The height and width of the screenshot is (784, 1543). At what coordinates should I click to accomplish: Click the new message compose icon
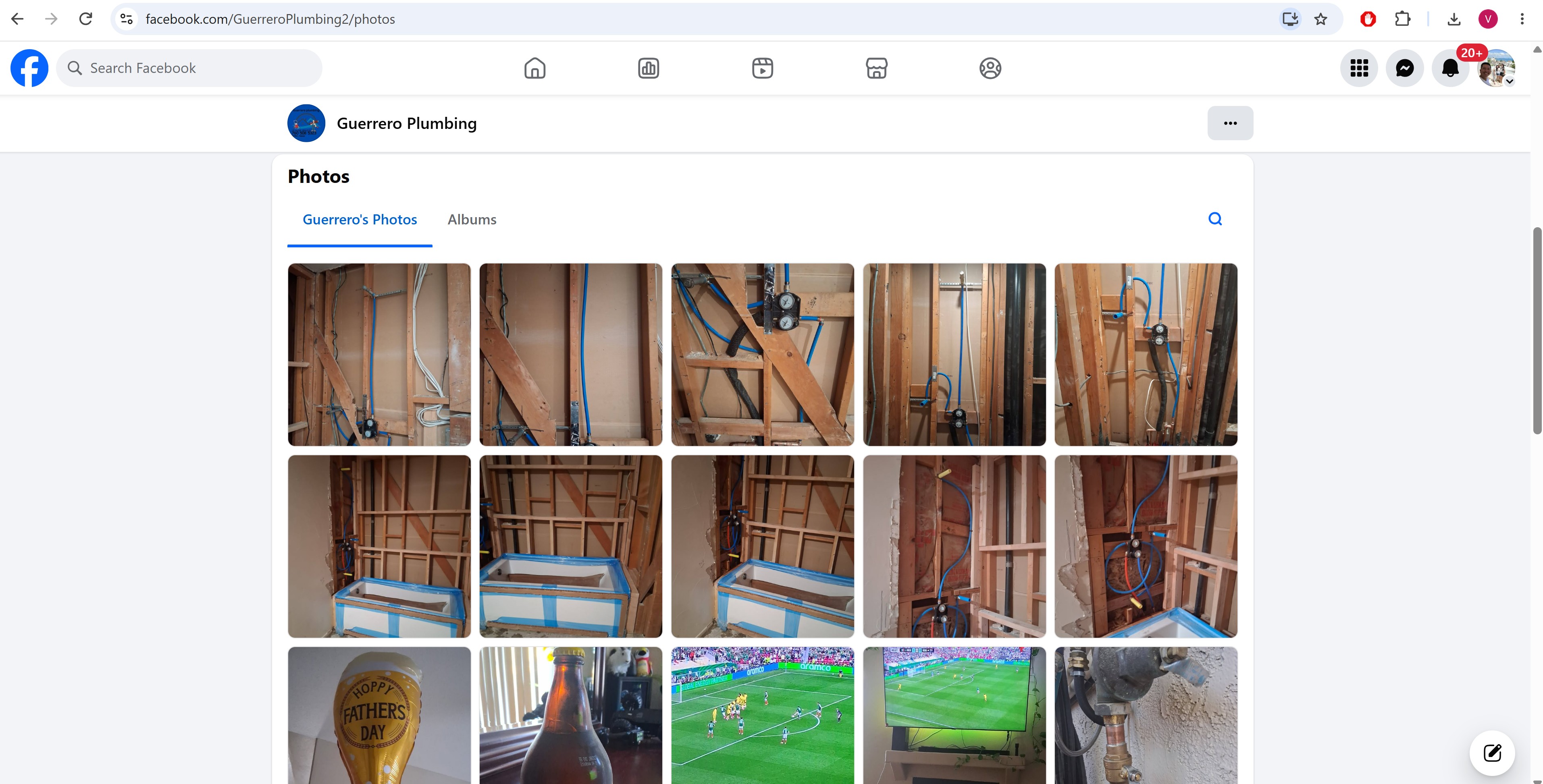click(x=1492, y=752)
